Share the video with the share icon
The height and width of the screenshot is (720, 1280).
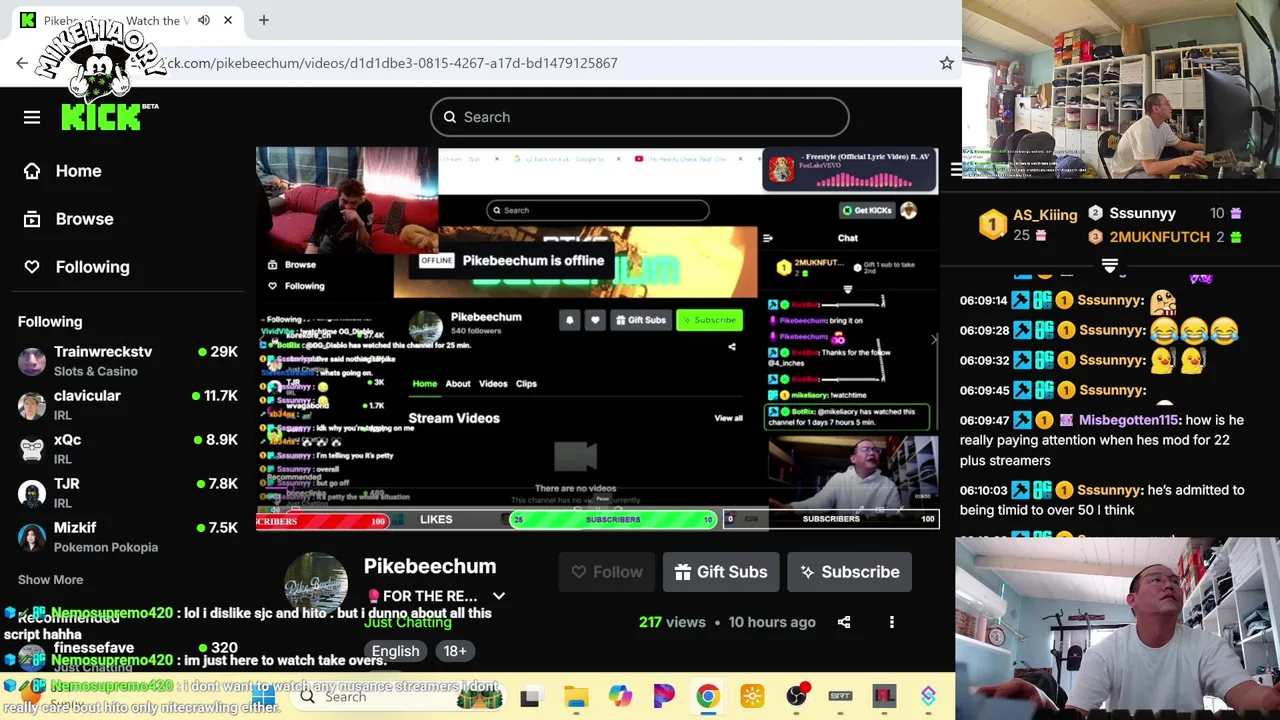click(844, 622)
